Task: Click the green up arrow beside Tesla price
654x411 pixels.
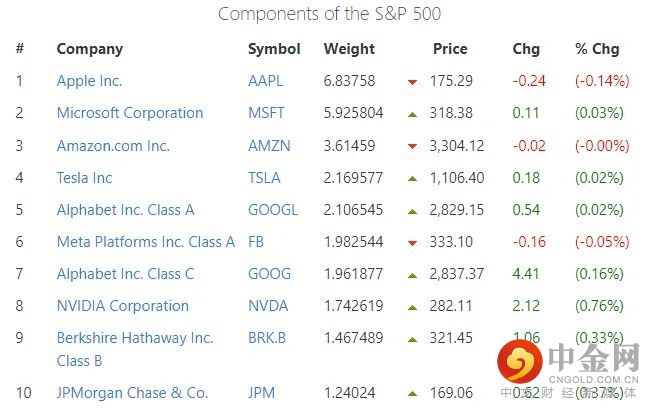Action: [x=412, y=179]
